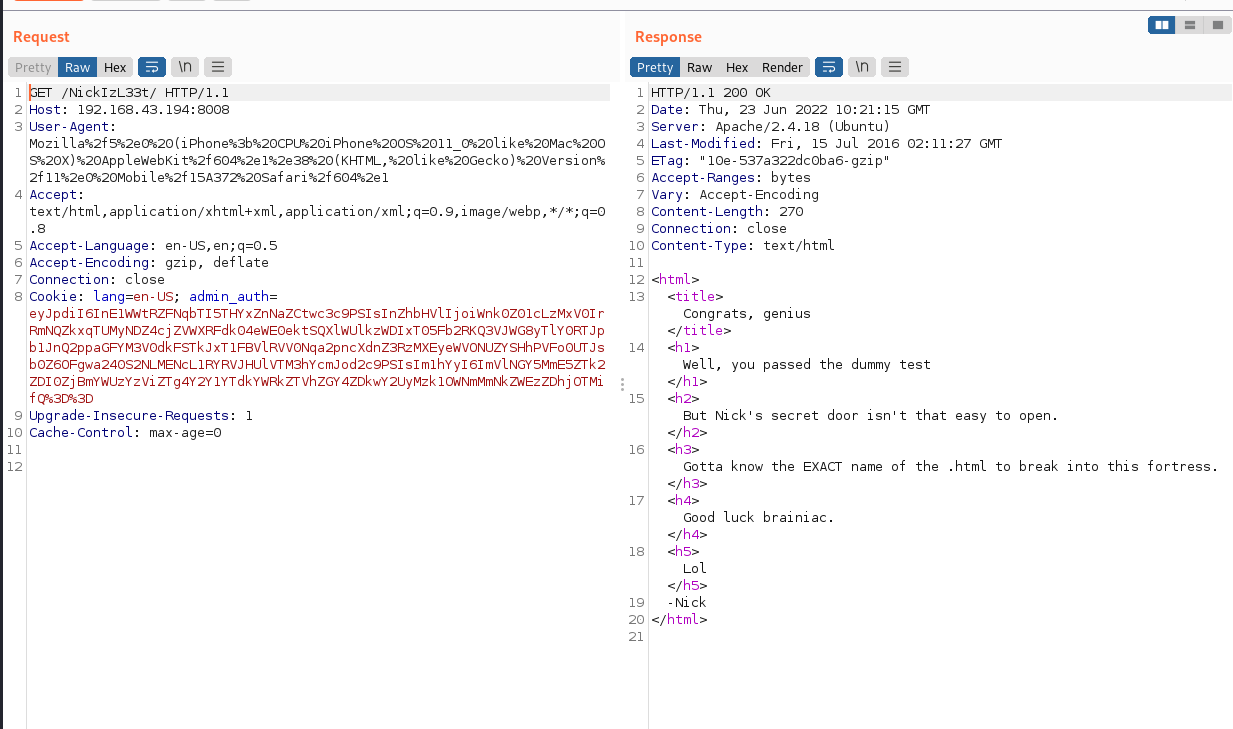Toggle word wrap in the Response editor
Viewport: 1233px width, 729px height.
pos(829,67)
